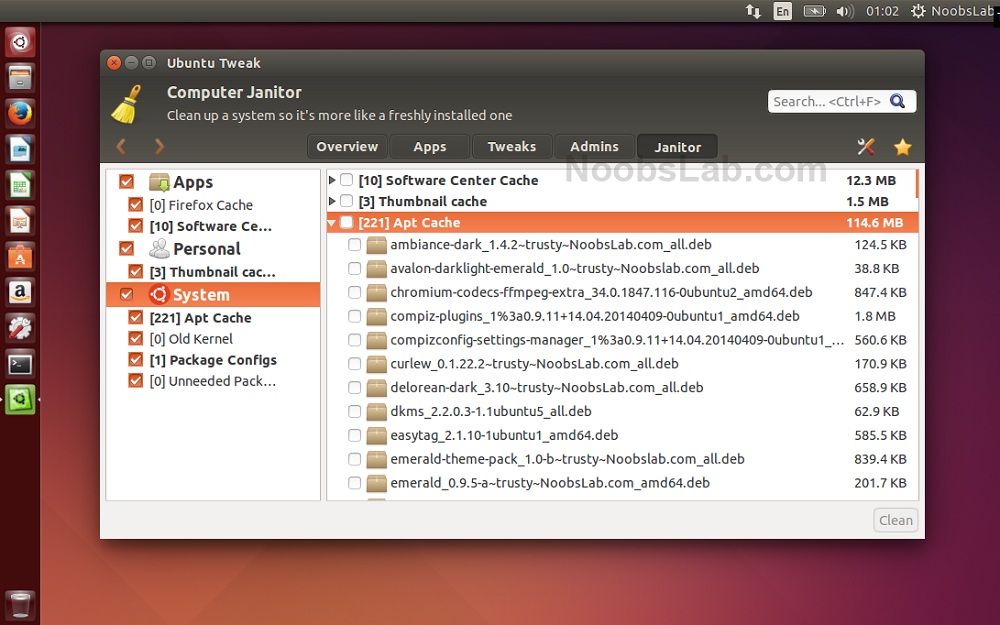Launch Firefox from the launcher
The image size is (1000, 625).
pyautogui.click(x=20, y=114)
